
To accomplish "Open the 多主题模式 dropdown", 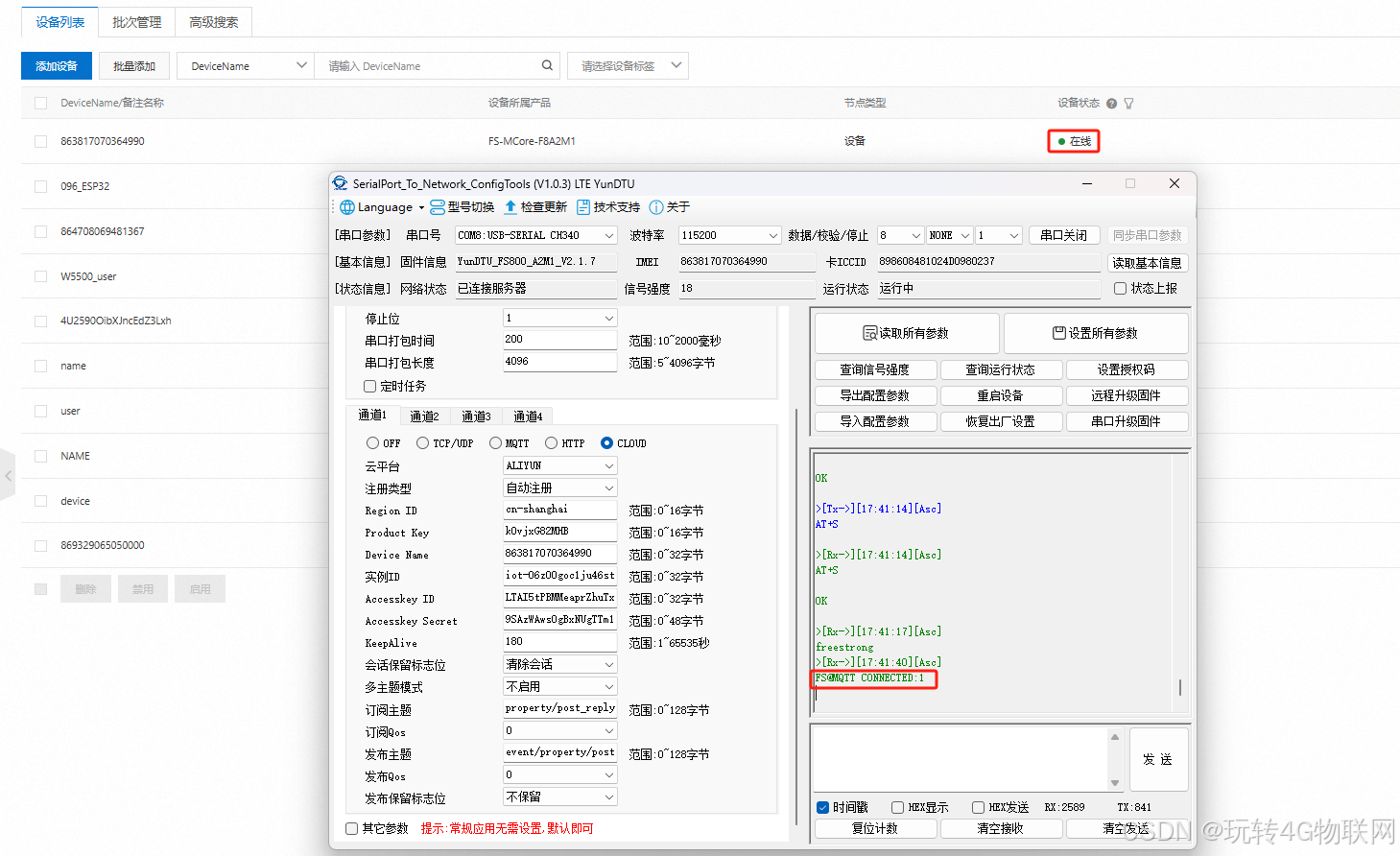I will 559,686.
